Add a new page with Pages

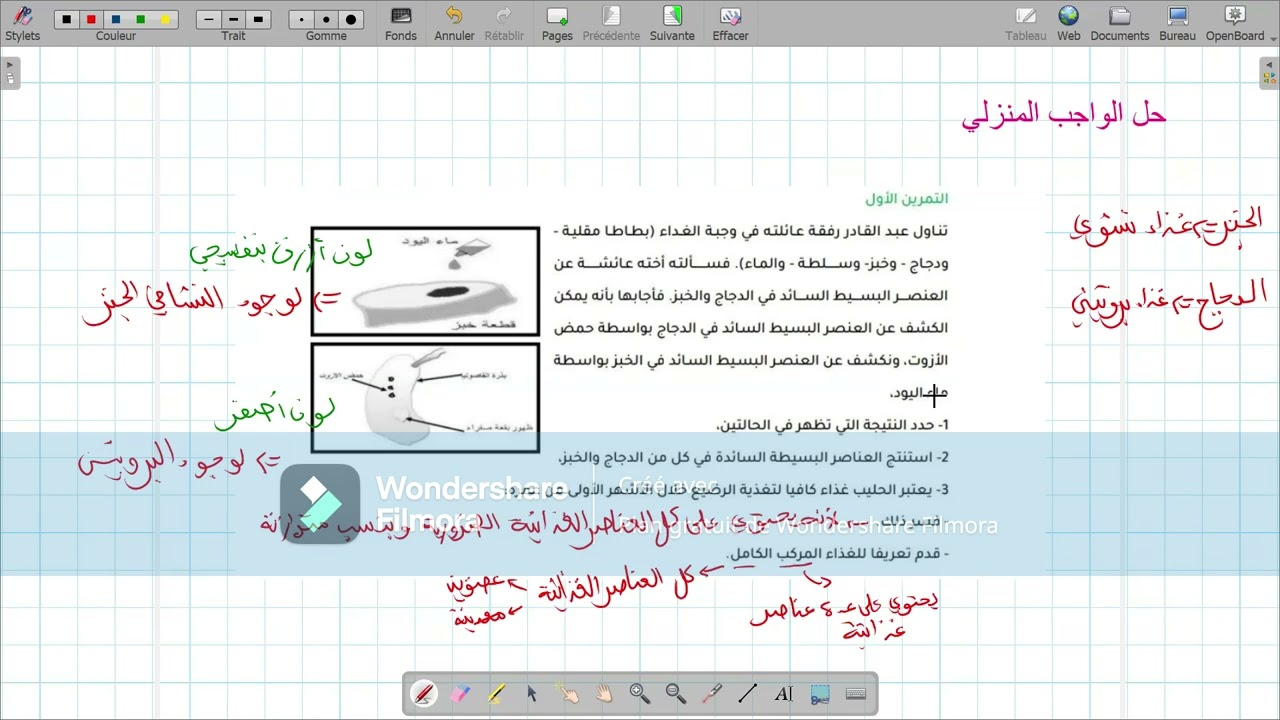coord(557,23)
